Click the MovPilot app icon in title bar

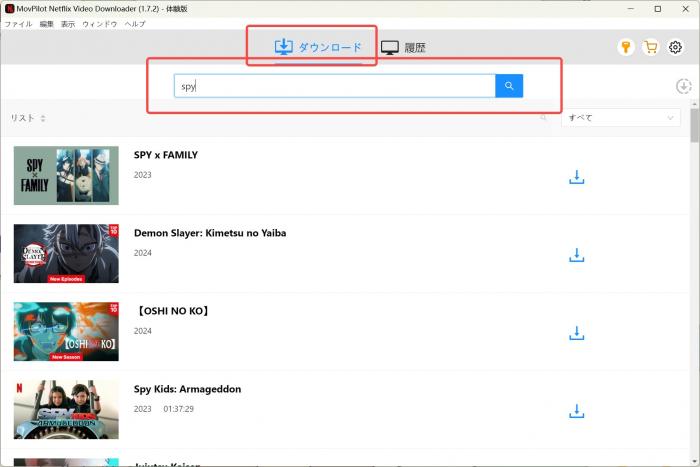(9, 8)
